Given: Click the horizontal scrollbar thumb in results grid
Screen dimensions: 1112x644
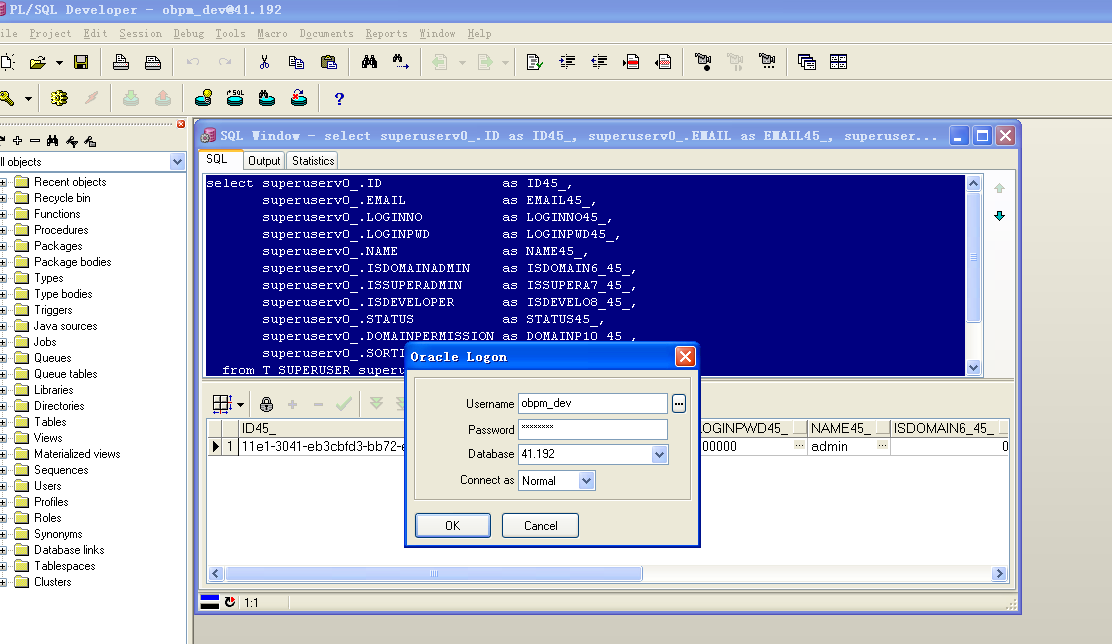Looking at the screenshot, I should tap(433, 574).
